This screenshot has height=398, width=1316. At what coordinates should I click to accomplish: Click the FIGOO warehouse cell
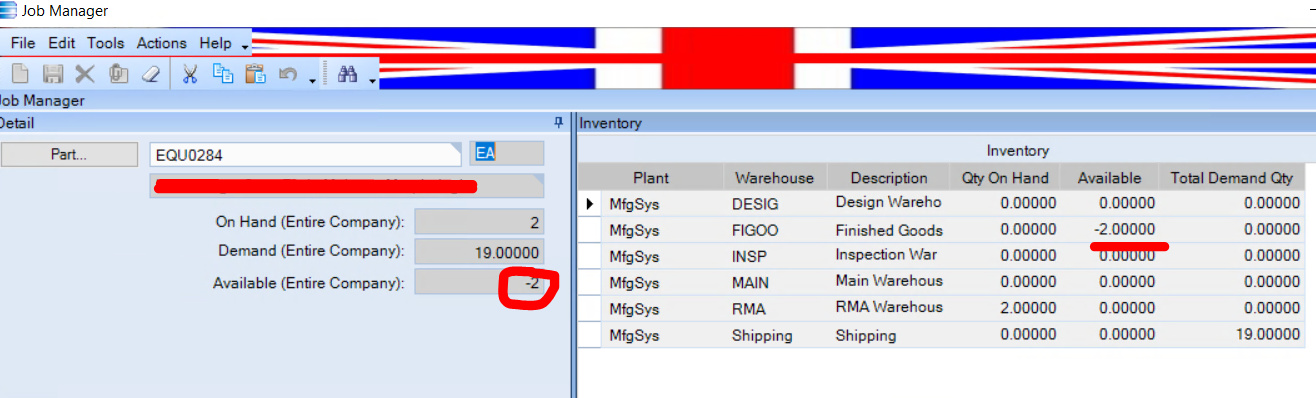(775, 230)
